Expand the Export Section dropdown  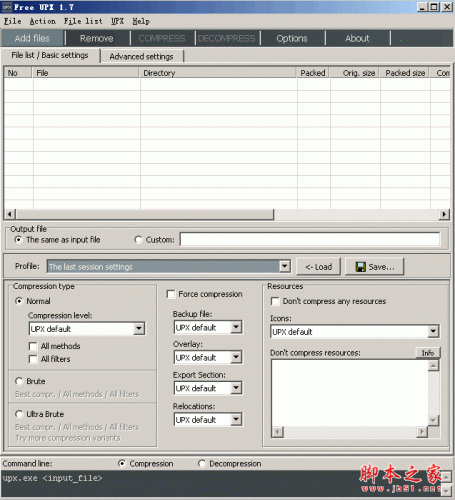236,388
